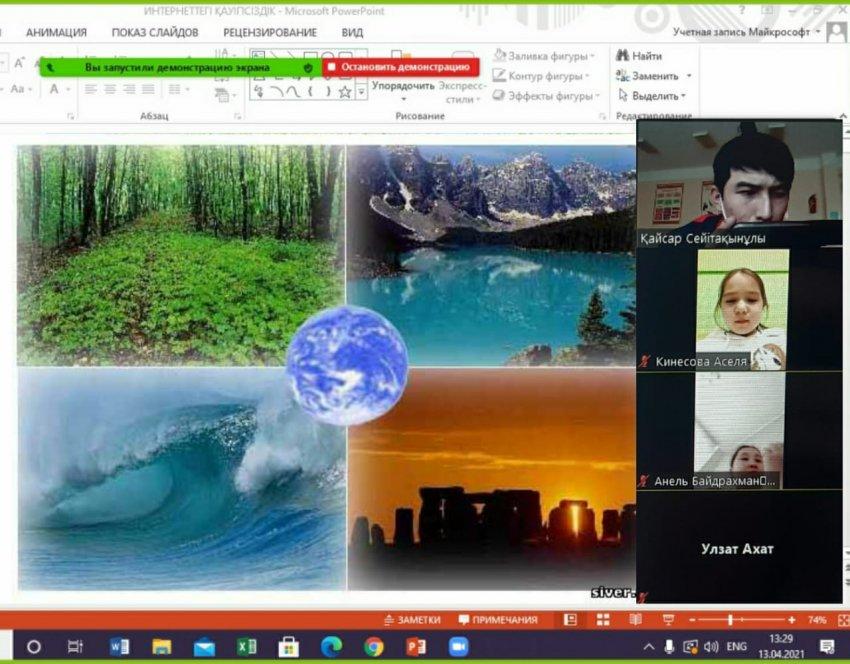Open the АНИМАЦИЯ ribbon tab
Image resolution: width=850 pixels, height=664 pixels.
click(x=56, y=32)
